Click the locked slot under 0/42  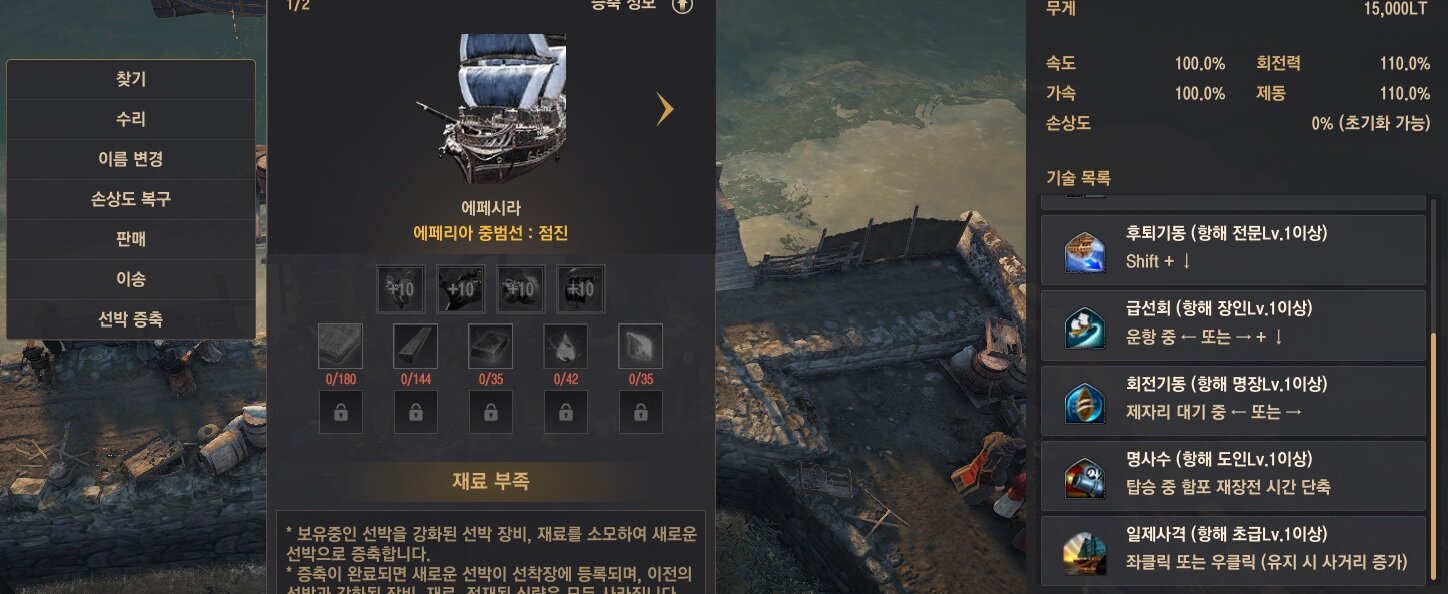[565, 412]
